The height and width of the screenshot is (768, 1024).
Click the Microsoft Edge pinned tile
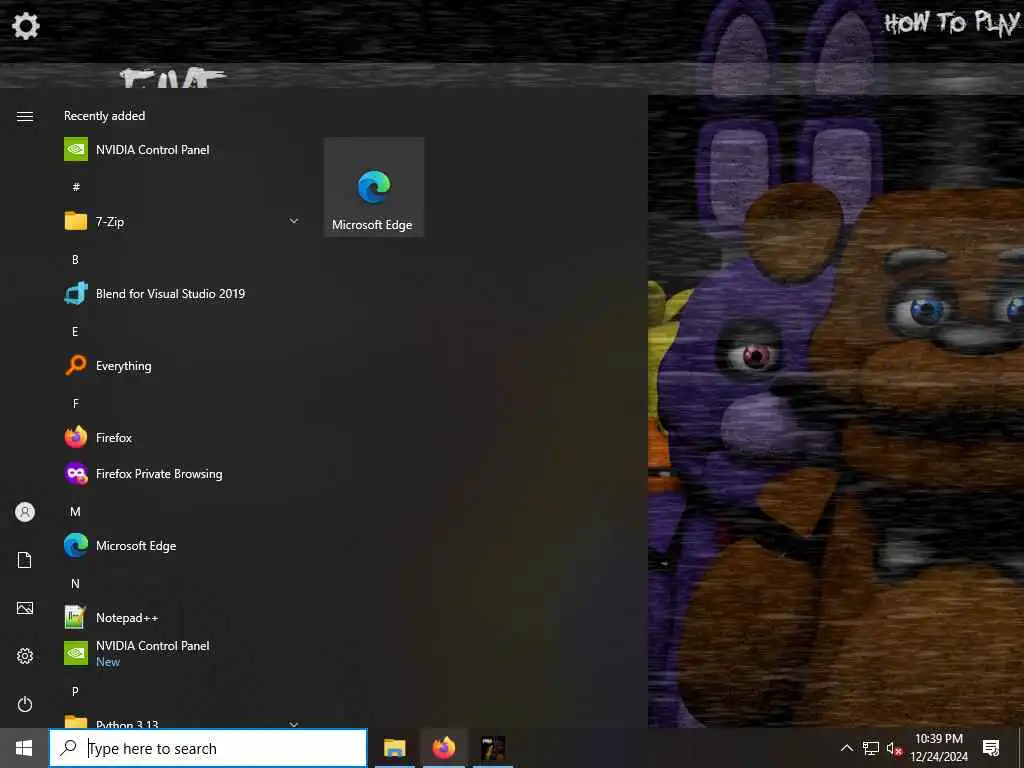click(x=374, y=187)
